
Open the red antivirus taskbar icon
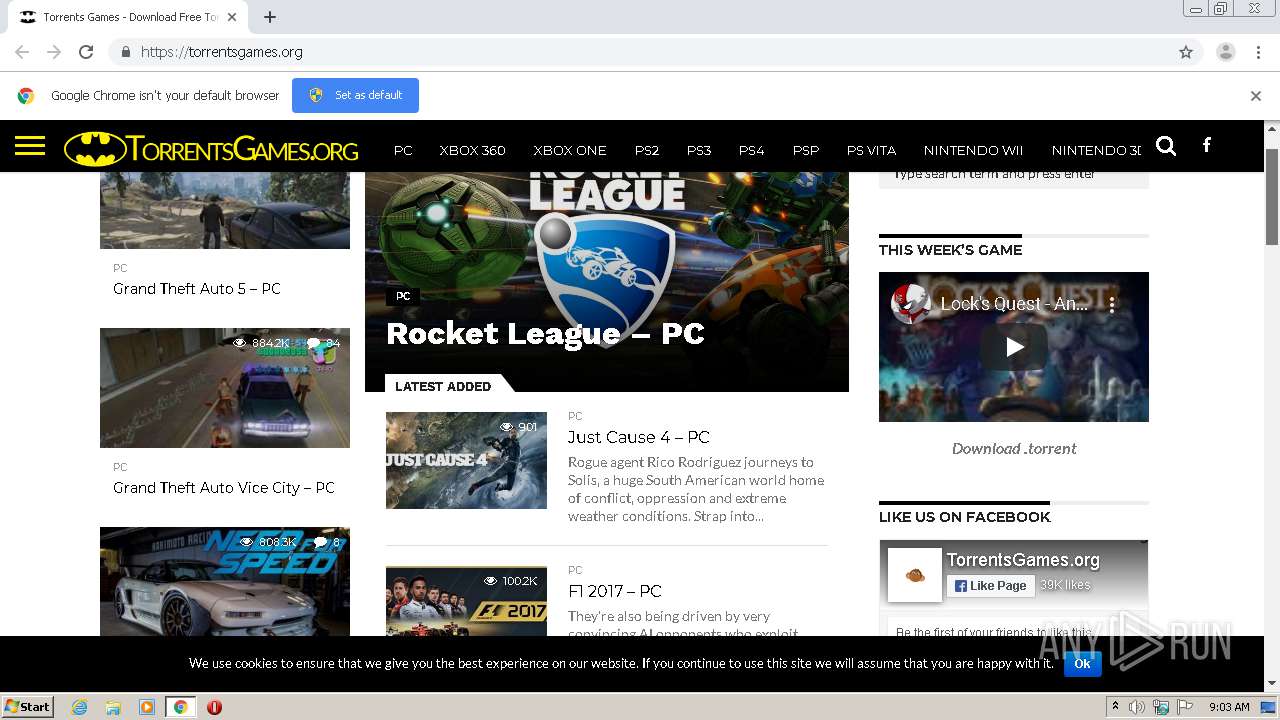pos(214,707)
